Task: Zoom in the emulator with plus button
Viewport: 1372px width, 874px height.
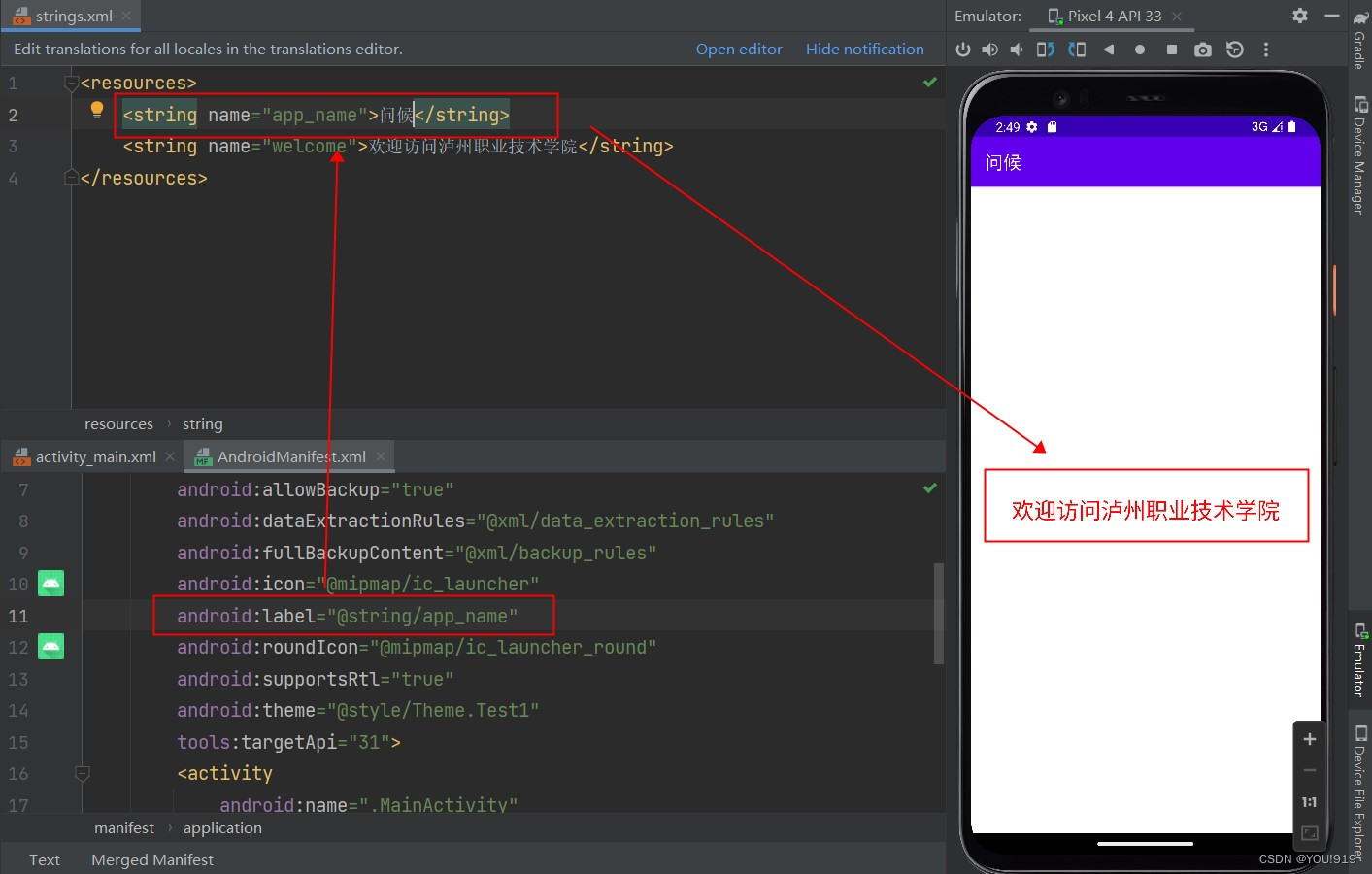Action: [x=1309, y=739]
